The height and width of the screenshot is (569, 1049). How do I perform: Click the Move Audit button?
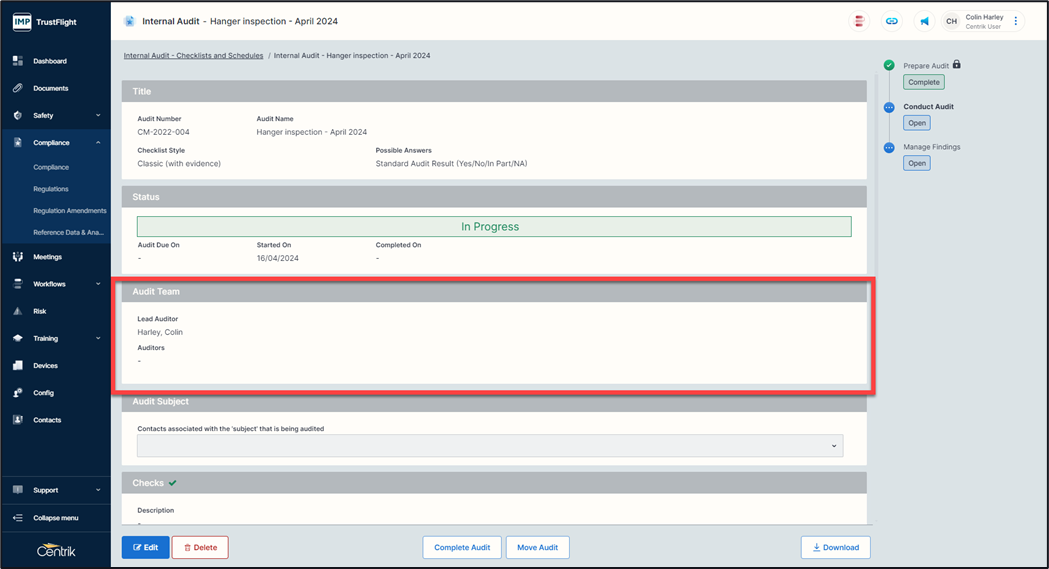pos(538,547)
